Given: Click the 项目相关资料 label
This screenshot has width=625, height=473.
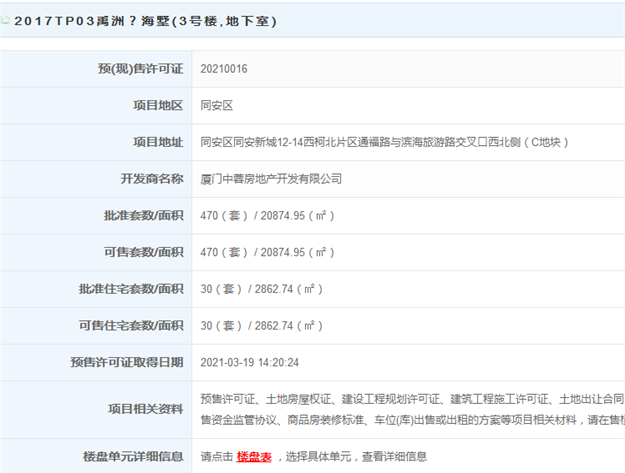Looking at the screenshot, I should click(x=145, y=409).
